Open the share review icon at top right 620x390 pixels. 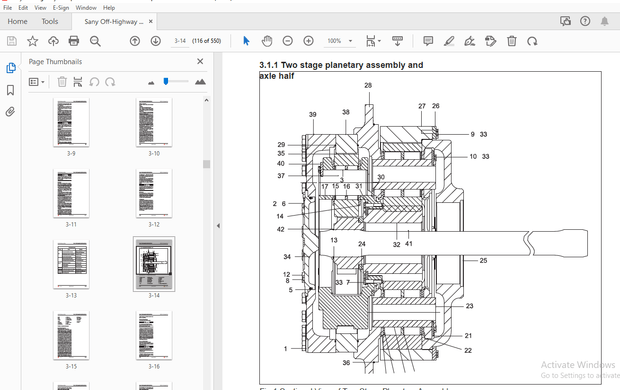pos(565,21)
